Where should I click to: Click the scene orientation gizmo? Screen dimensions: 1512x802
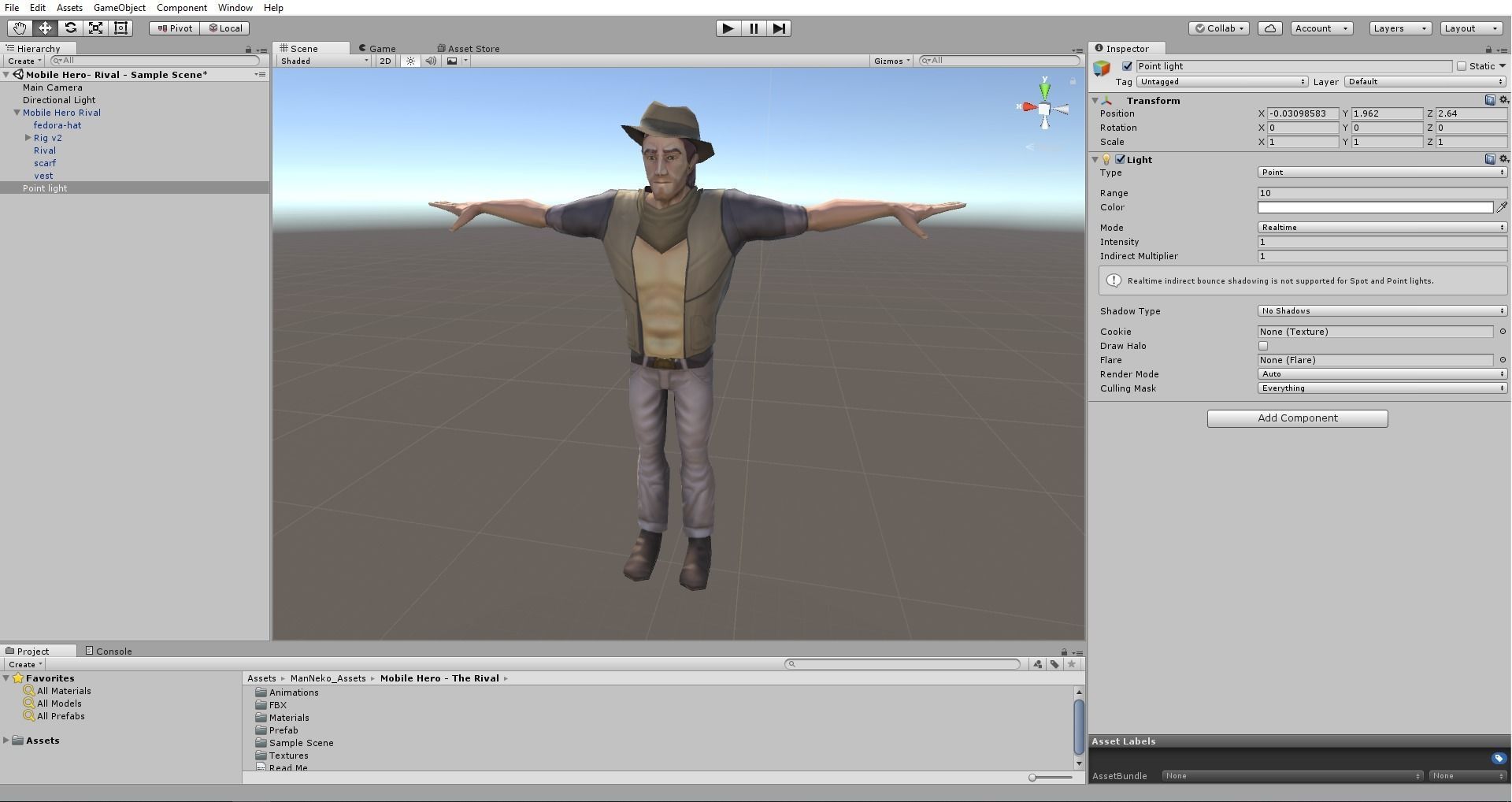[x=1043, y=108]
